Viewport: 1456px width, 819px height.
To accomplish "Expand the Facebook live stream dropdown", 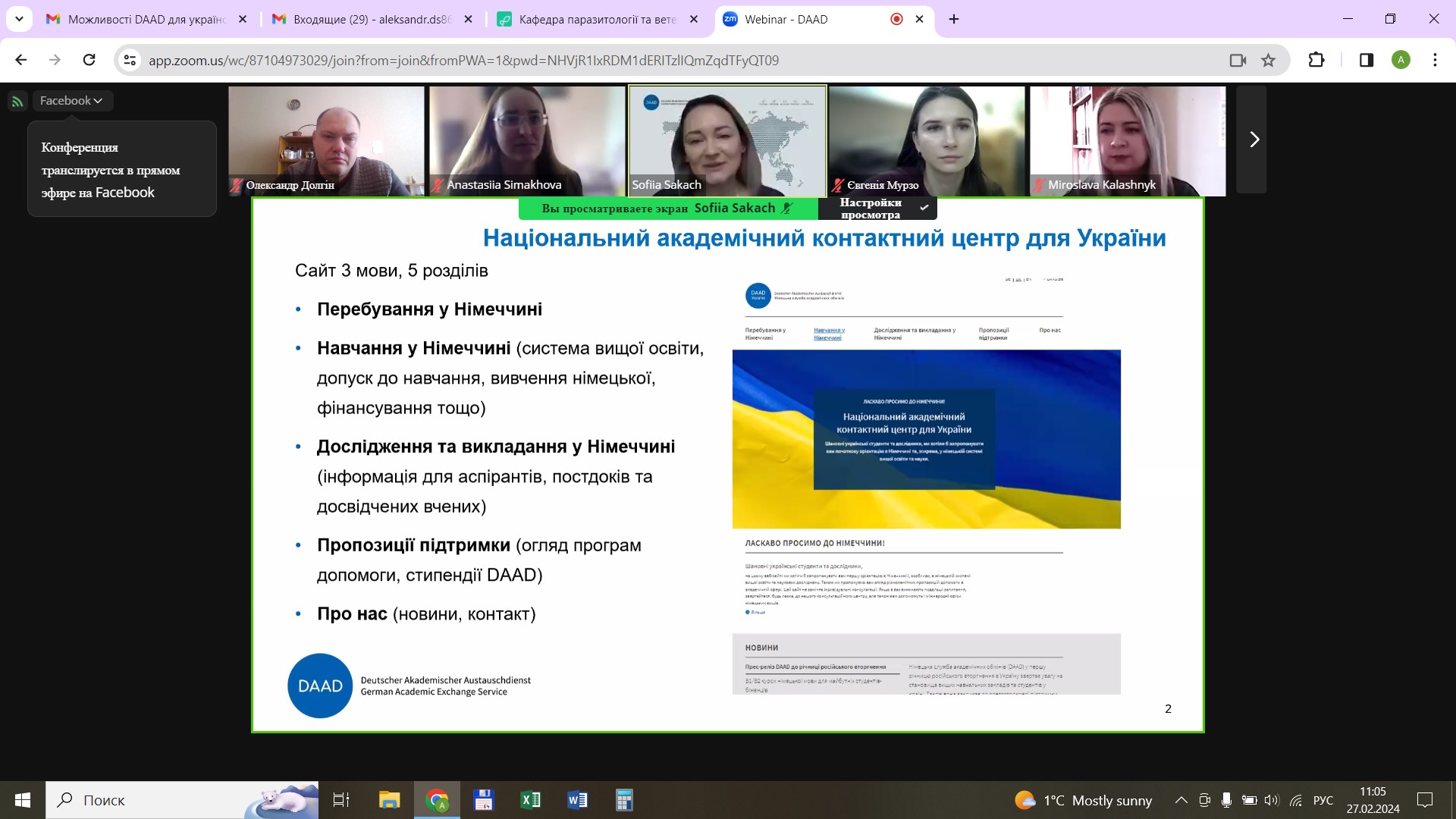I will tap(72, 101).
